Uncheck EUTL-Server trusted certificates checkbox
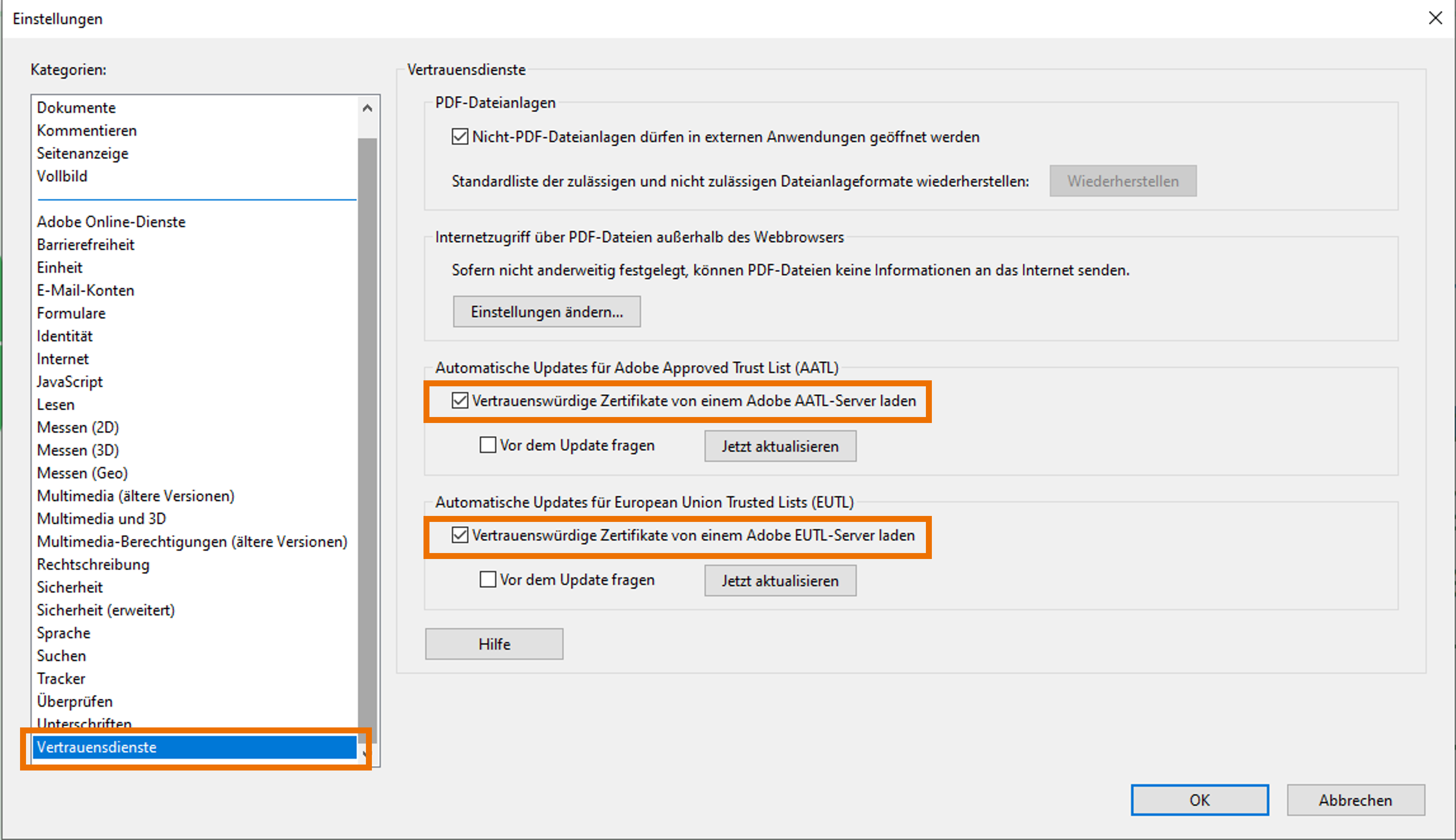Screen dimensions: 1456x840 [x=459, y=536]
